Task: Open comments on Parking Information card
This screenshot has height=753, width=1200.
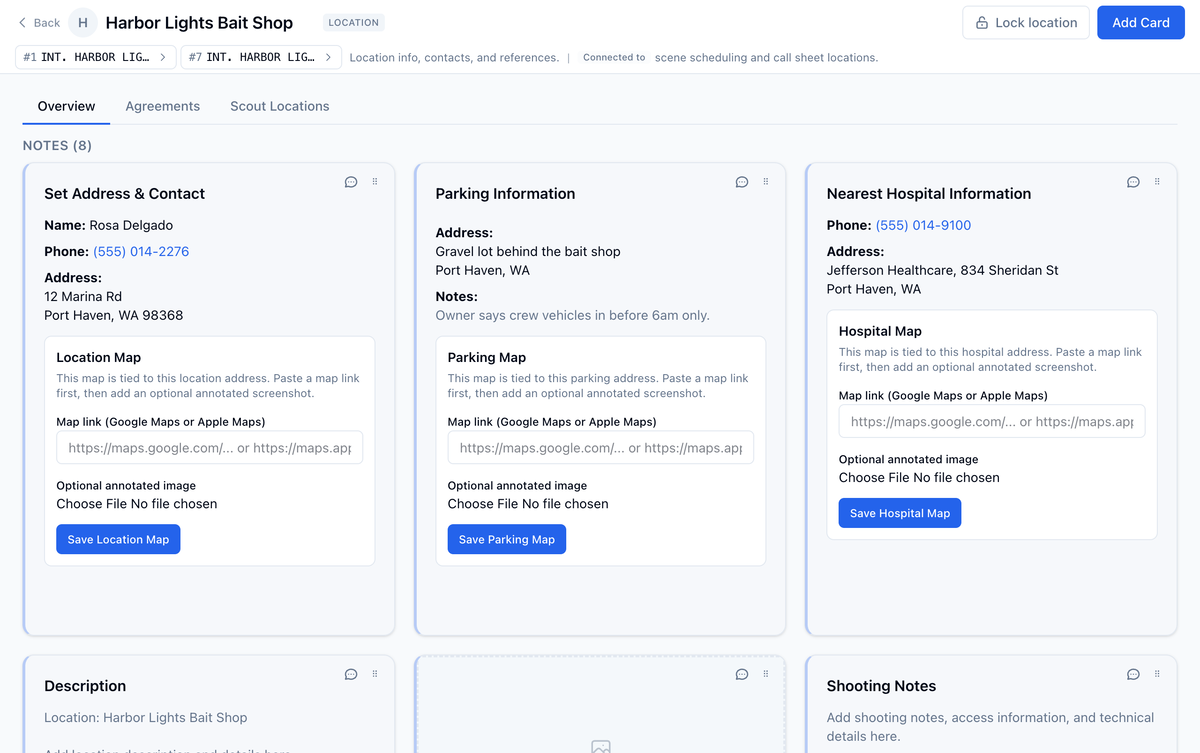Action: pyautogui.click(x=742, y=182)
